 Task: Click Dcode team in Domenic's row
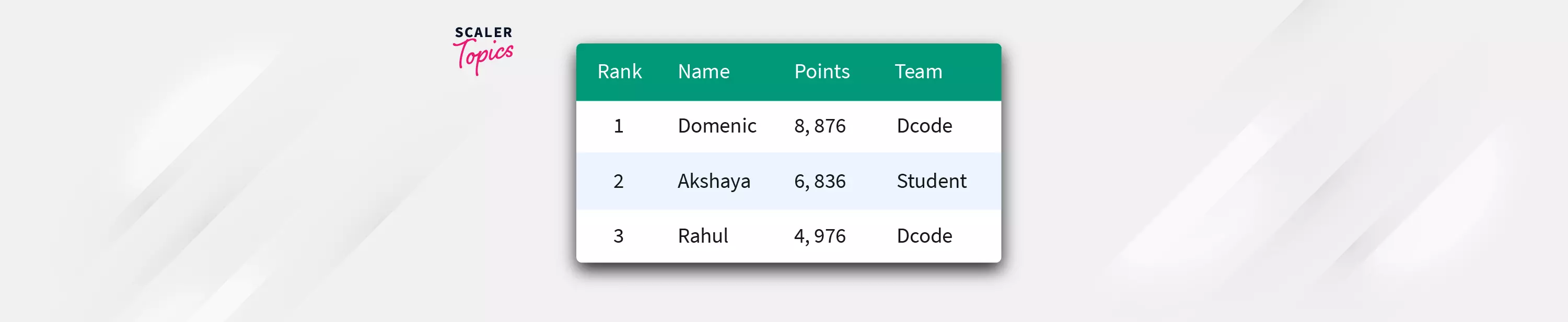coord(924,126)
